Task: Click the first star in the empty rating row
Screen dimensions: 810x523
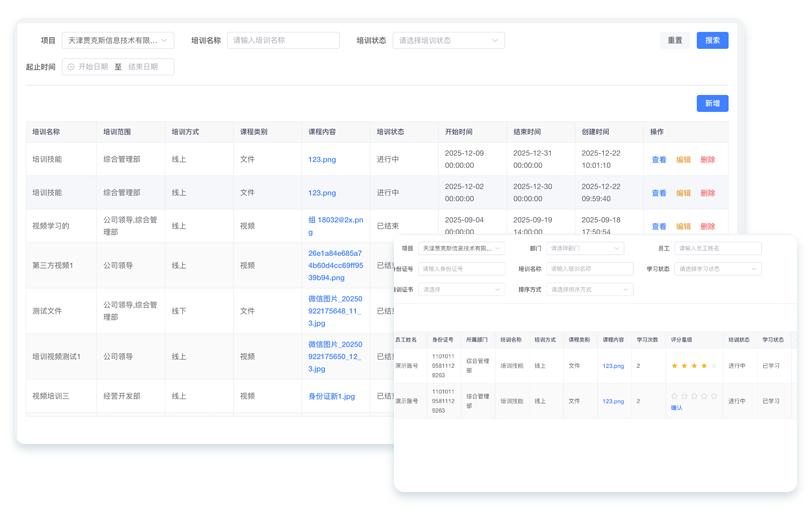Action: [x=673, y=396]
